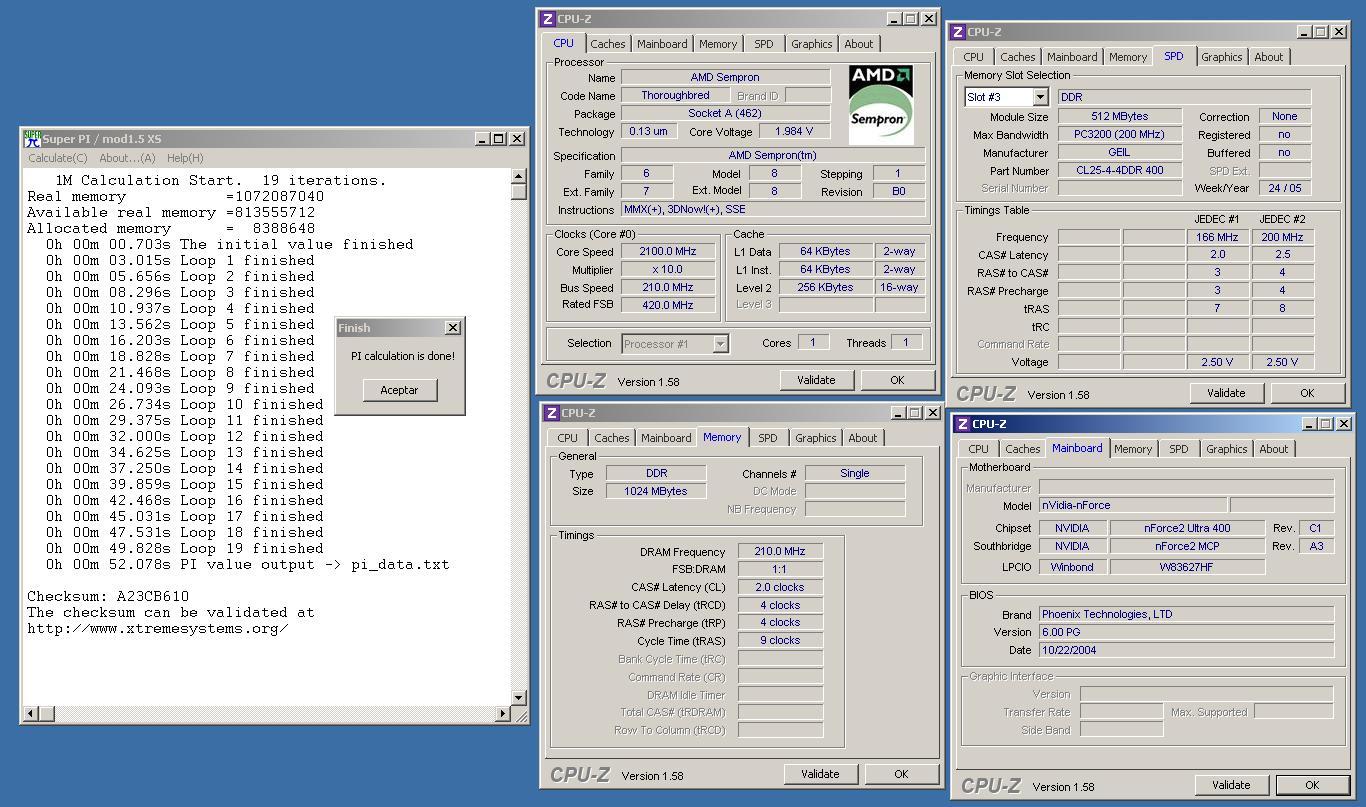Click the Manufacturer GEIL field
Image resolution: width=1366 pixels, height=807 pixels.
pyautogui.click(x=1119, y=153)
